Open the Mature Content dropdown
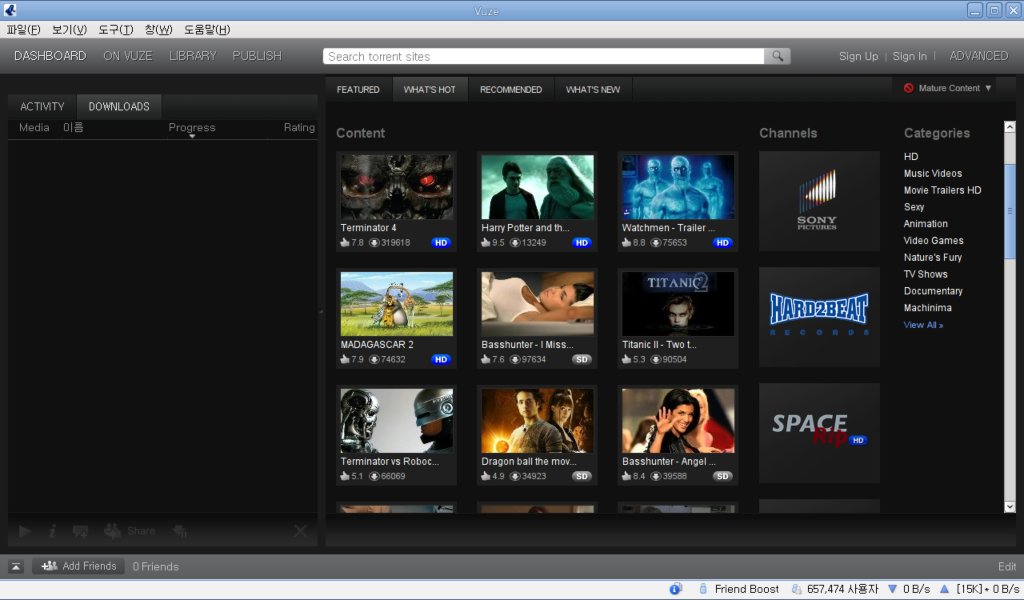This screenshot has height=600, width=1024. click(948, 88)
